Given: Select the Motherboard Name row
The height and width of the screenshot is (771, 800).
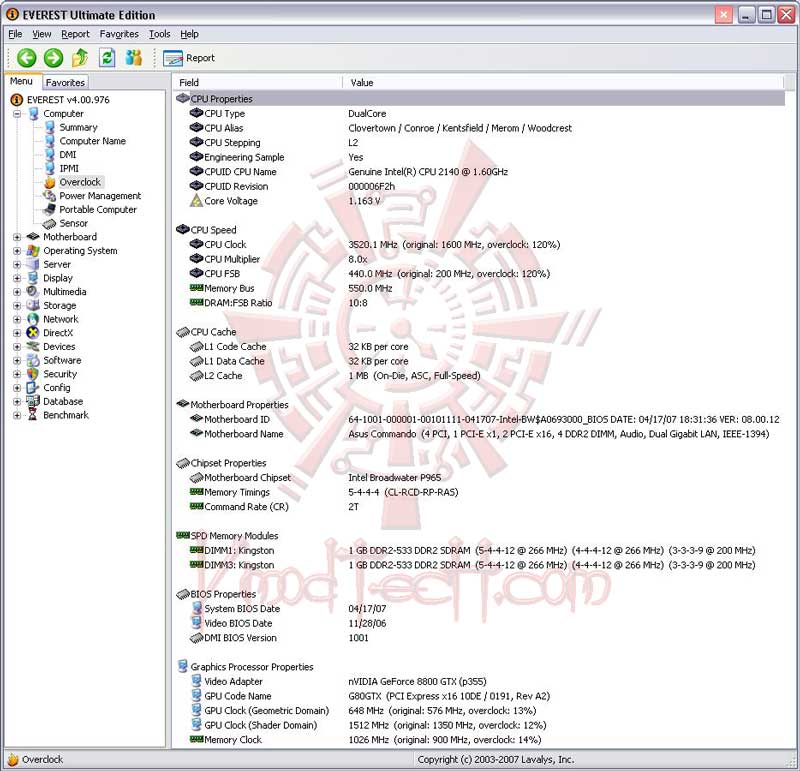Looking at the screenshot, I should pyautogui.click(x=480, y=434).
